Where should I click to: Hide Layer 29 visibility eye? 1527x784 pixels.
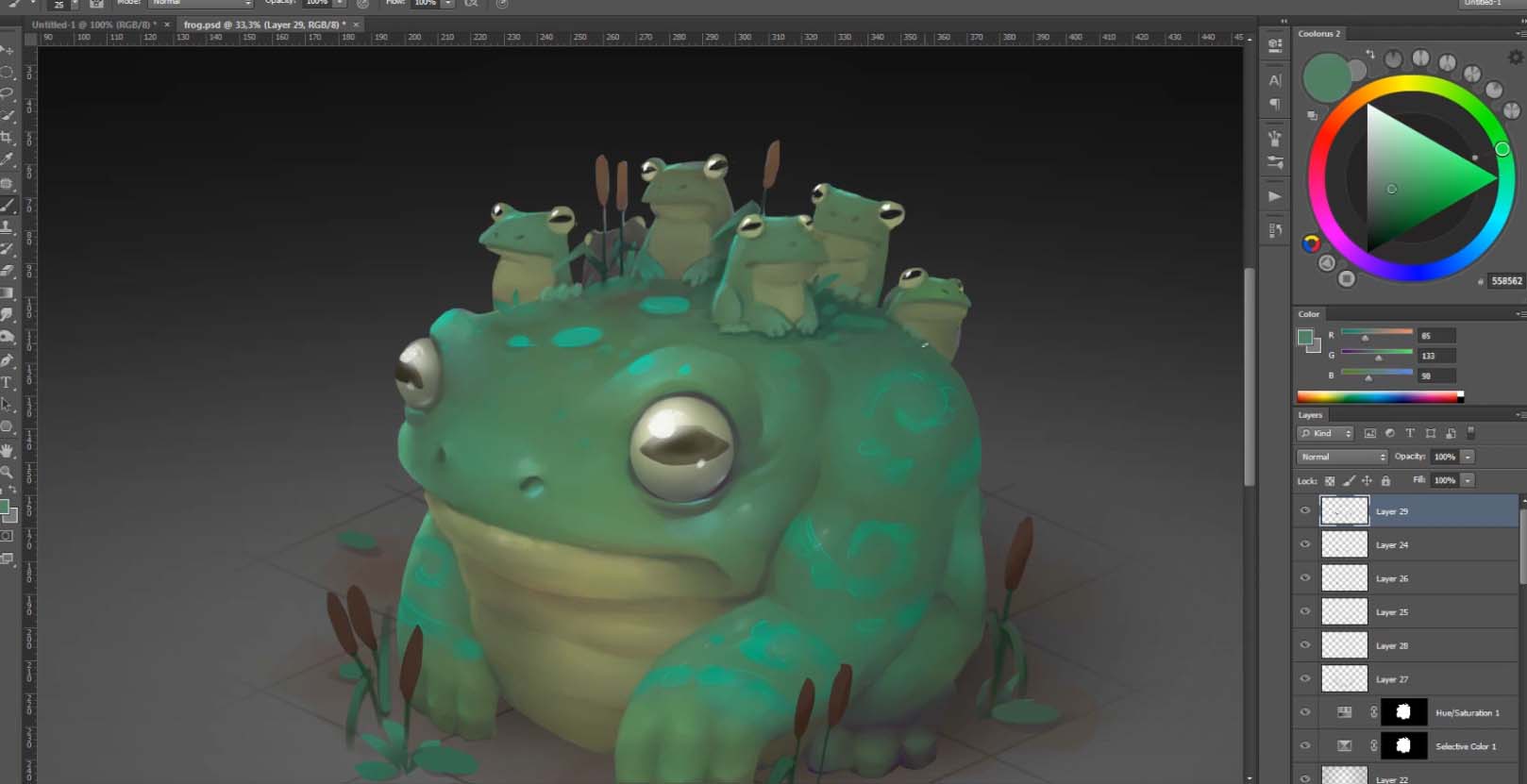click(1305, 510)
